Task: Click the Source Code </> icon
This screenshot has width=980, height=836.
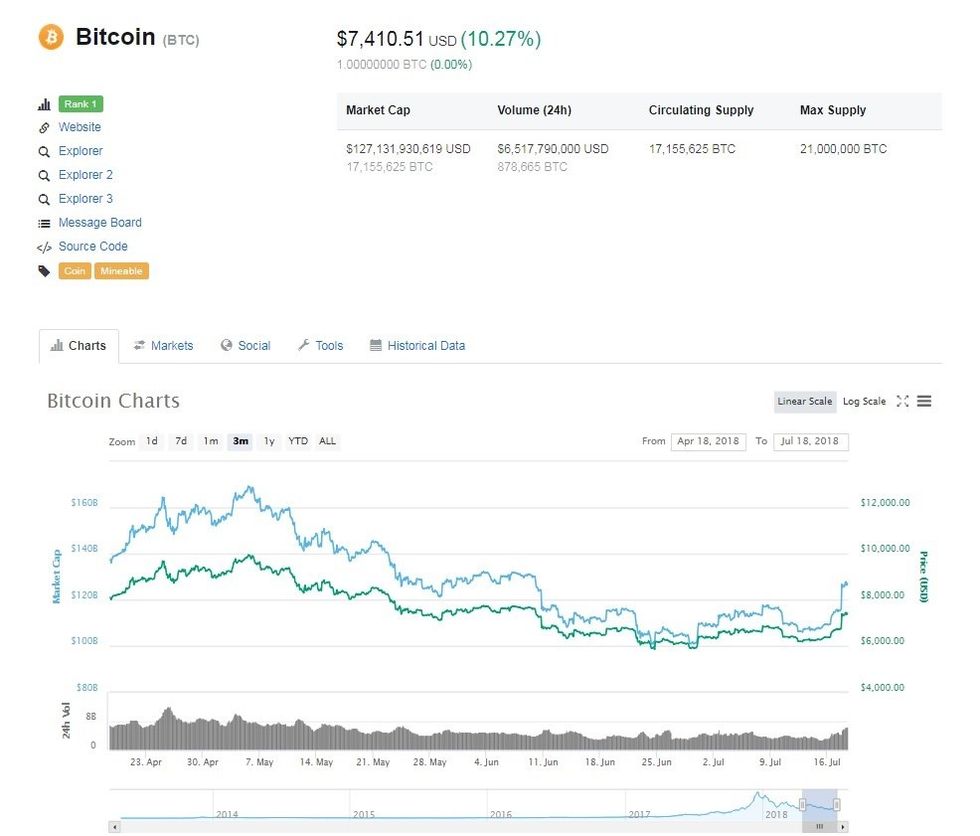Action: tap(44, 246)
